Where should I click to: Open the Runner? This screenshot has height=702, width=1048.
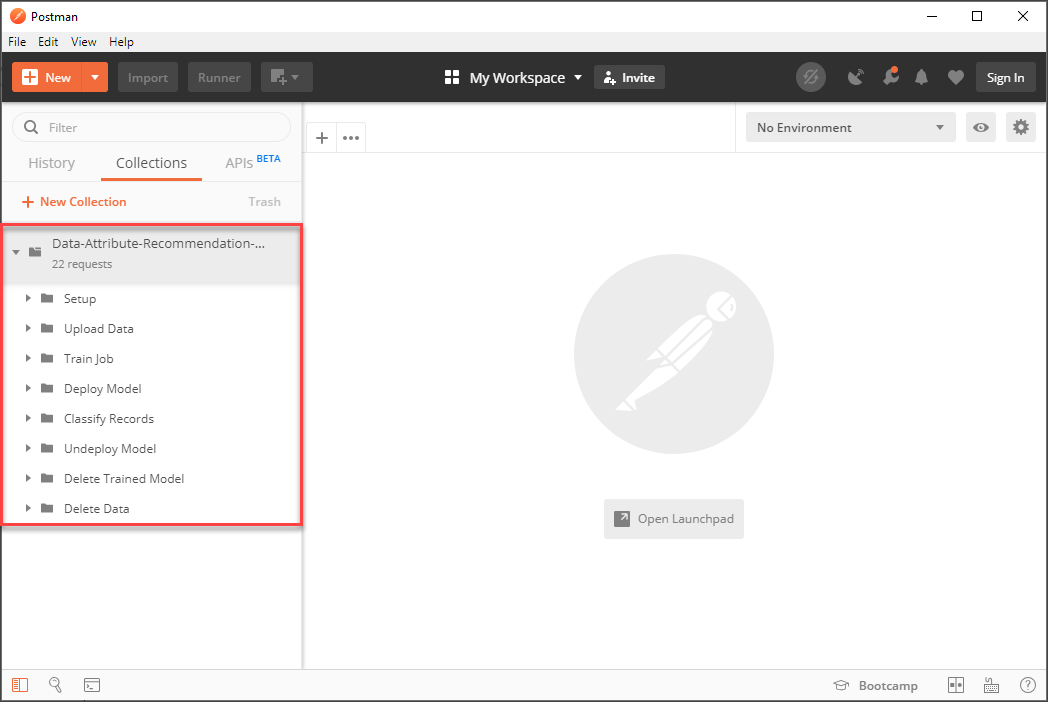pos(219,78)
